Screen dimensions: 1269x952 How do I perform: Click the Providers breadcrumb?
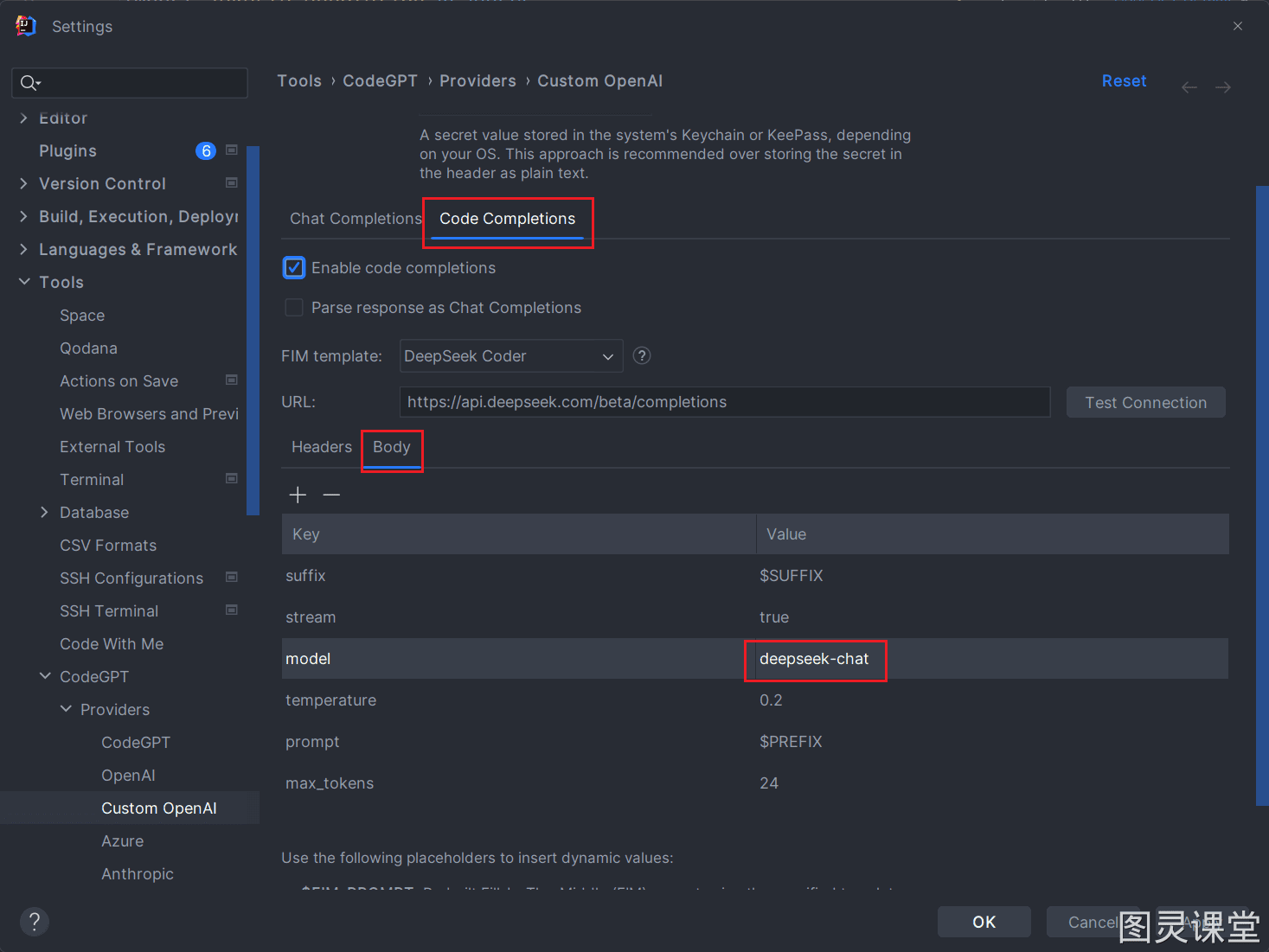point(477,80)
